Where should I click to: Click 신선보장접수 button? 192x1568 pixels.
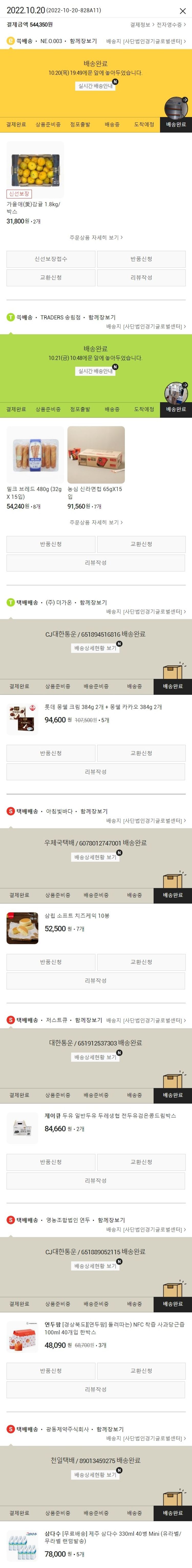[x=51, y=259]
